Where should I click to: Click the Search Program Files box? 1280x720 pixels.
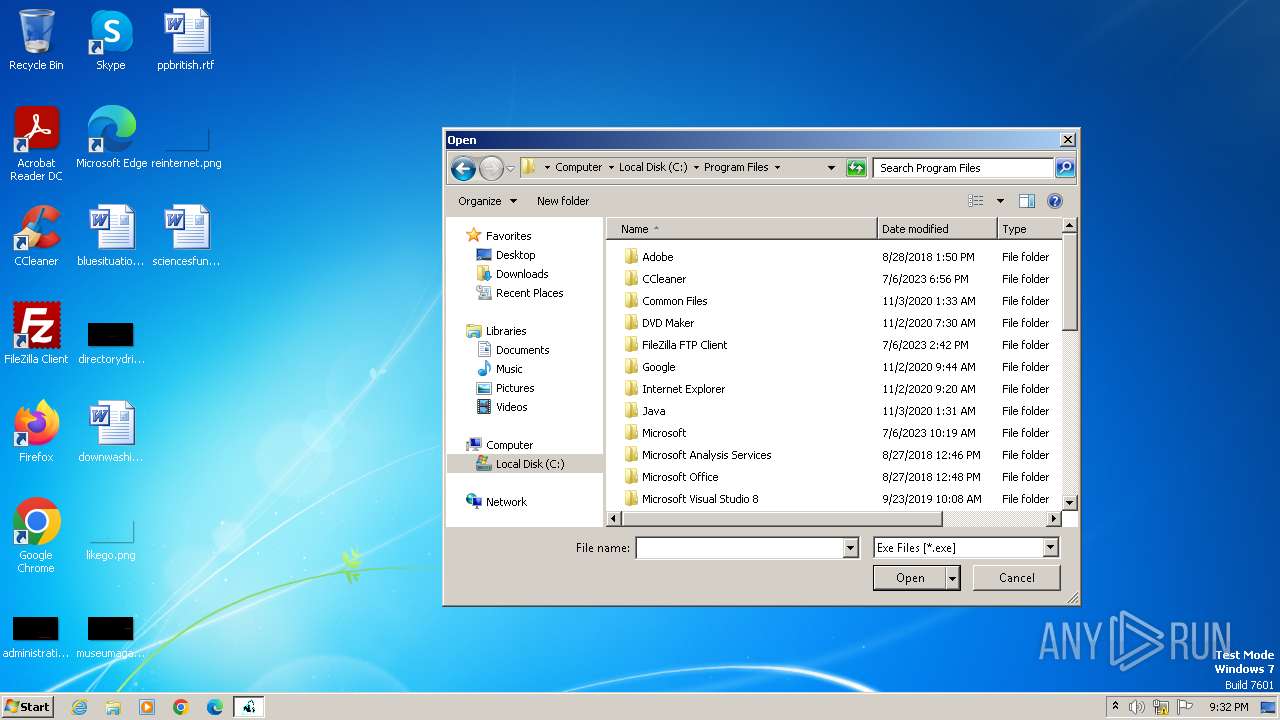(963, 168)
